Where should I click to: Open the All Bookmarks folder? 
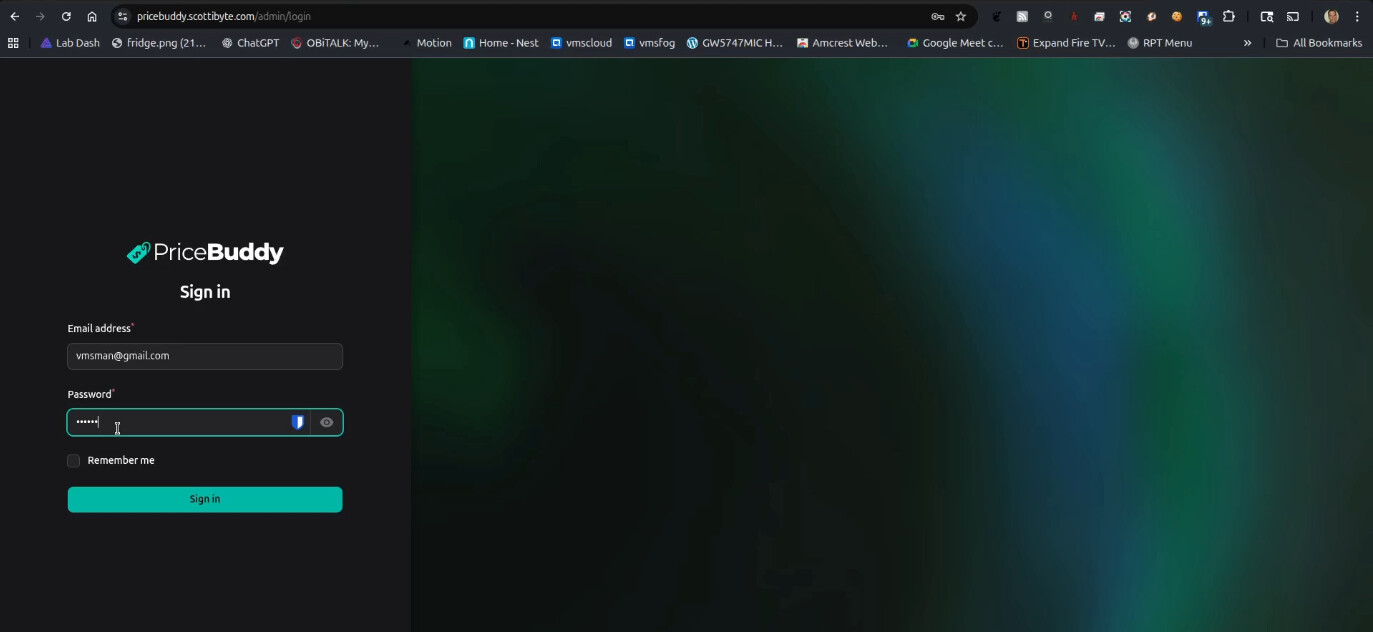point(1319,43)
